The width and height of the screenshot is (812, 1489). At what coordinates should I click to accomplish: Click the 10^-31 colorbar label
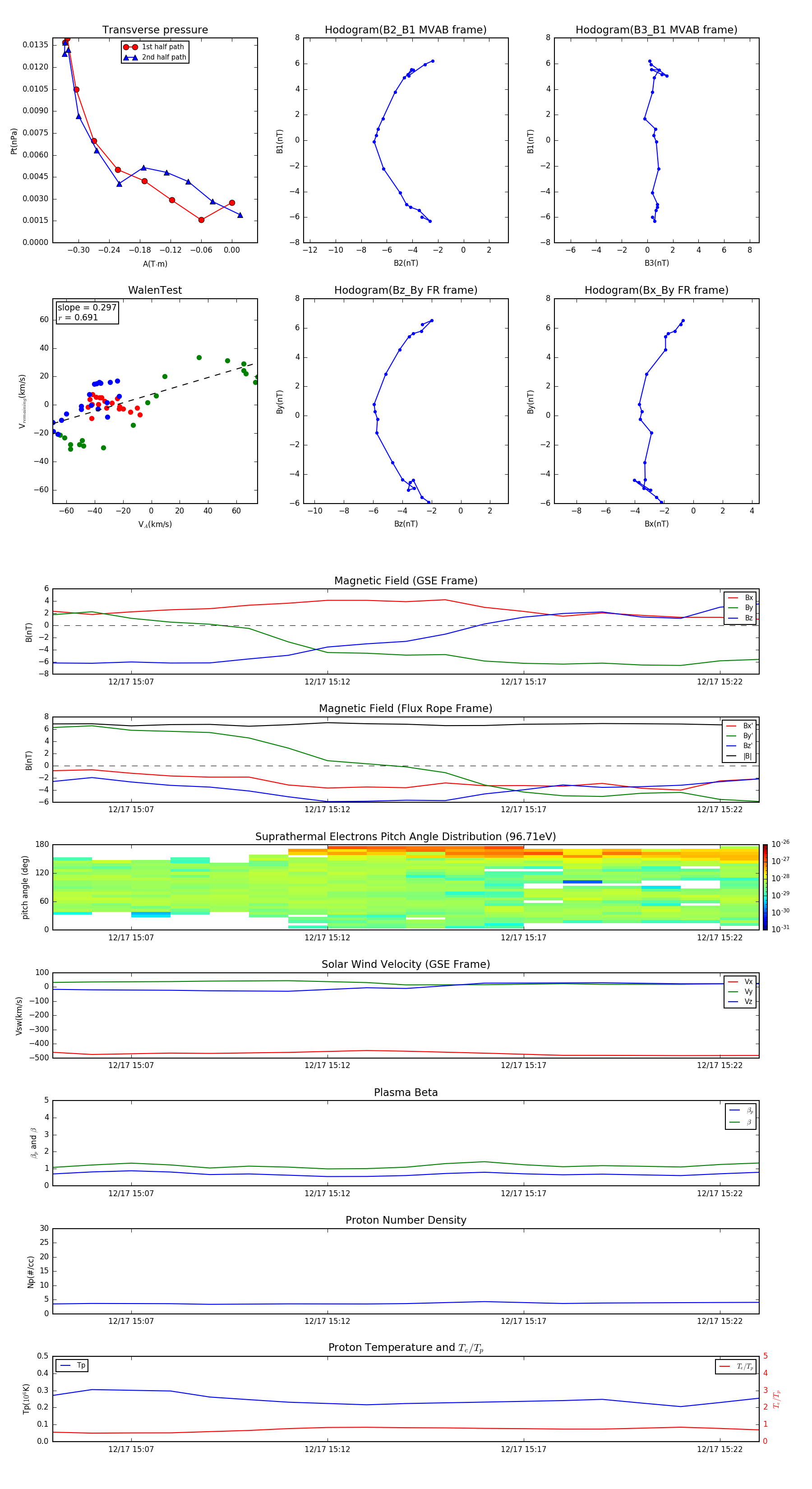780,929
